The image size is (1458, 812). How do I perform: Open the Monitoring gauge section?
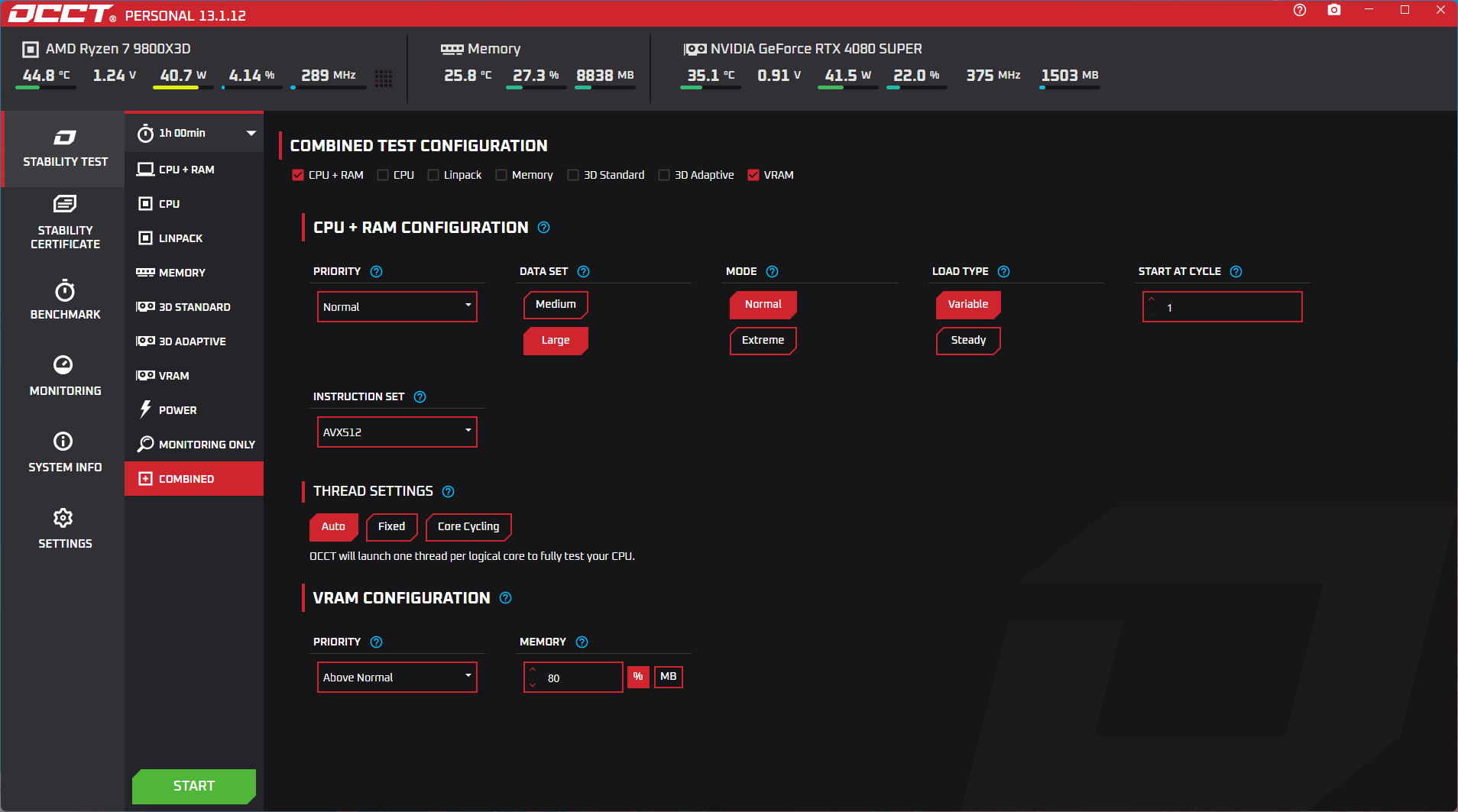point(65,375)
